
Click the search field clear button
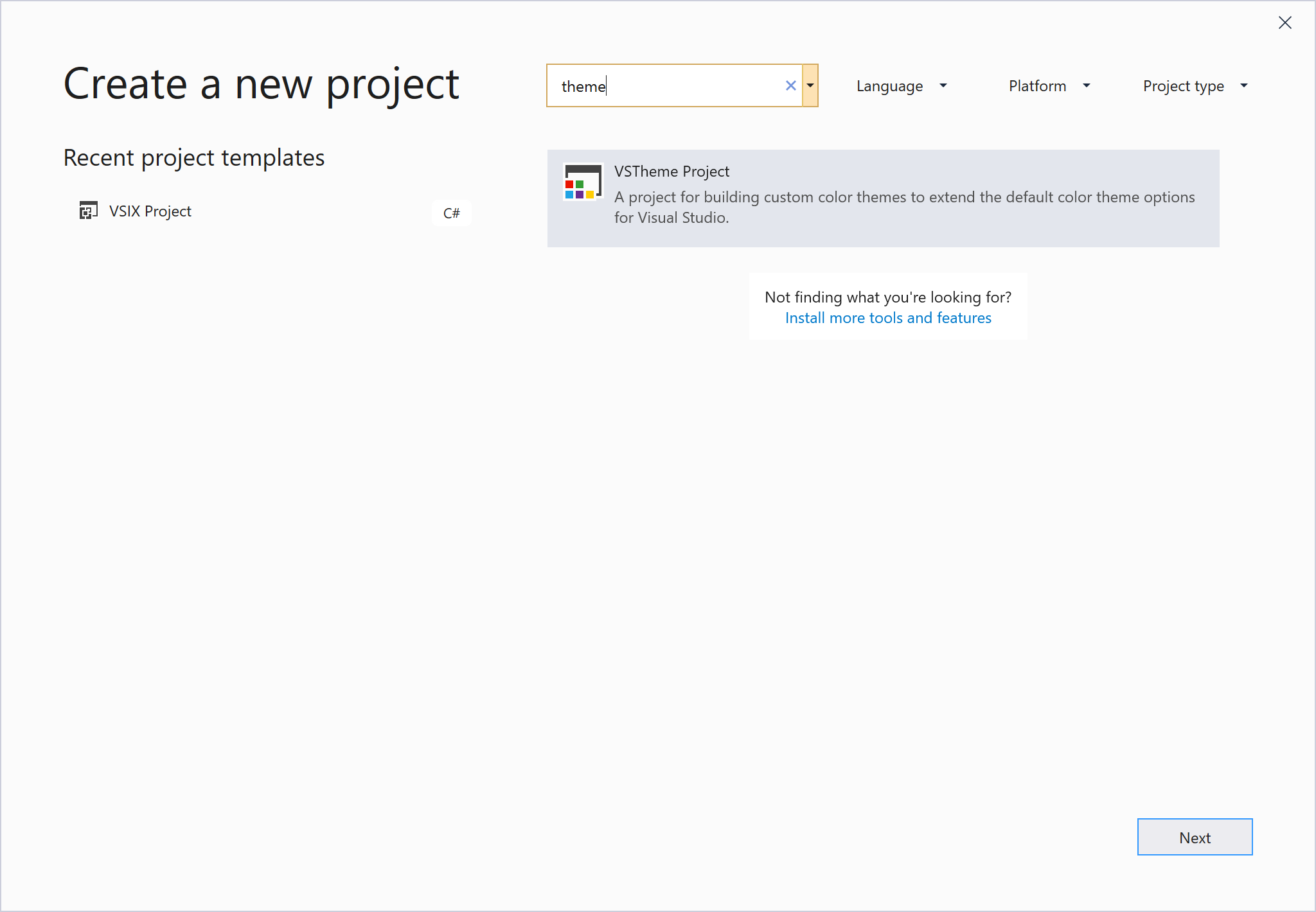pyautogui.click(x=791, y=85)
